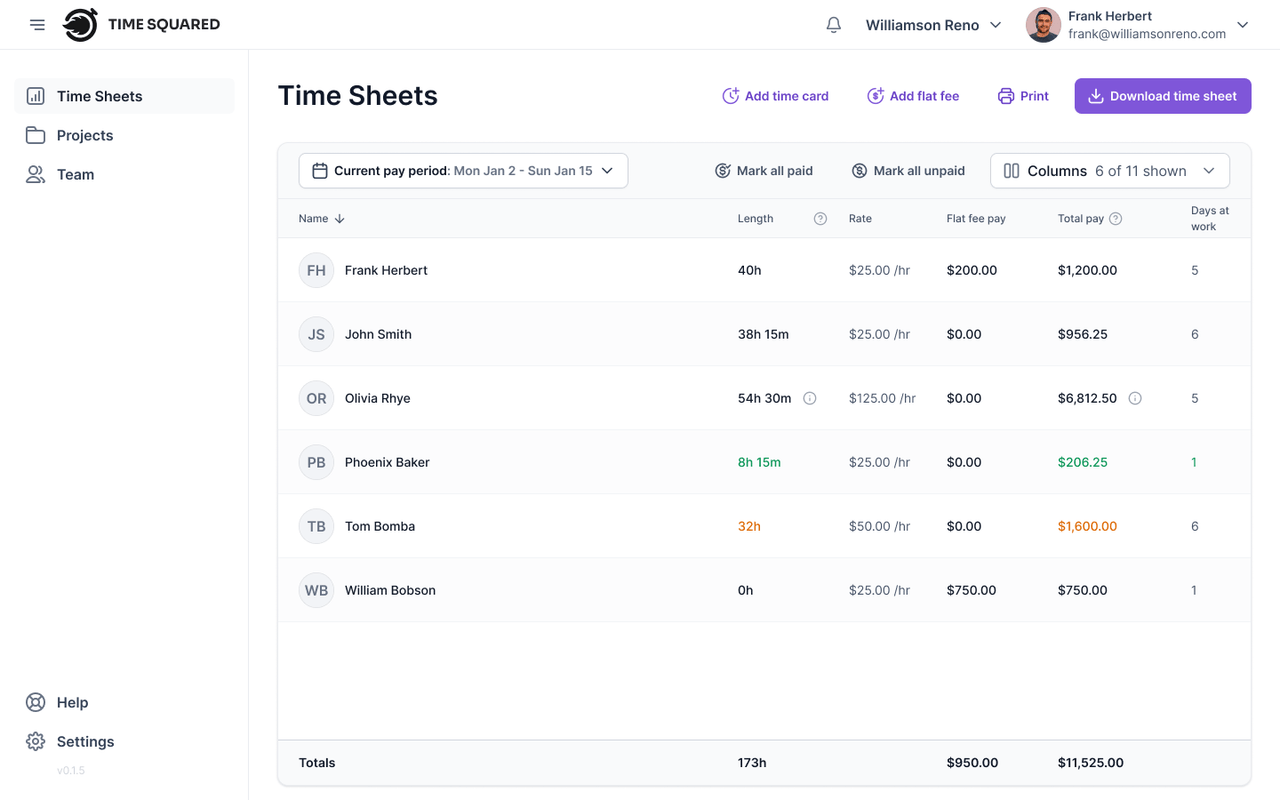This screenshot has height=800, width=1280.
Task: Open the Team section in sidebar
Action: pyautogui.click(x=75, y=174)
